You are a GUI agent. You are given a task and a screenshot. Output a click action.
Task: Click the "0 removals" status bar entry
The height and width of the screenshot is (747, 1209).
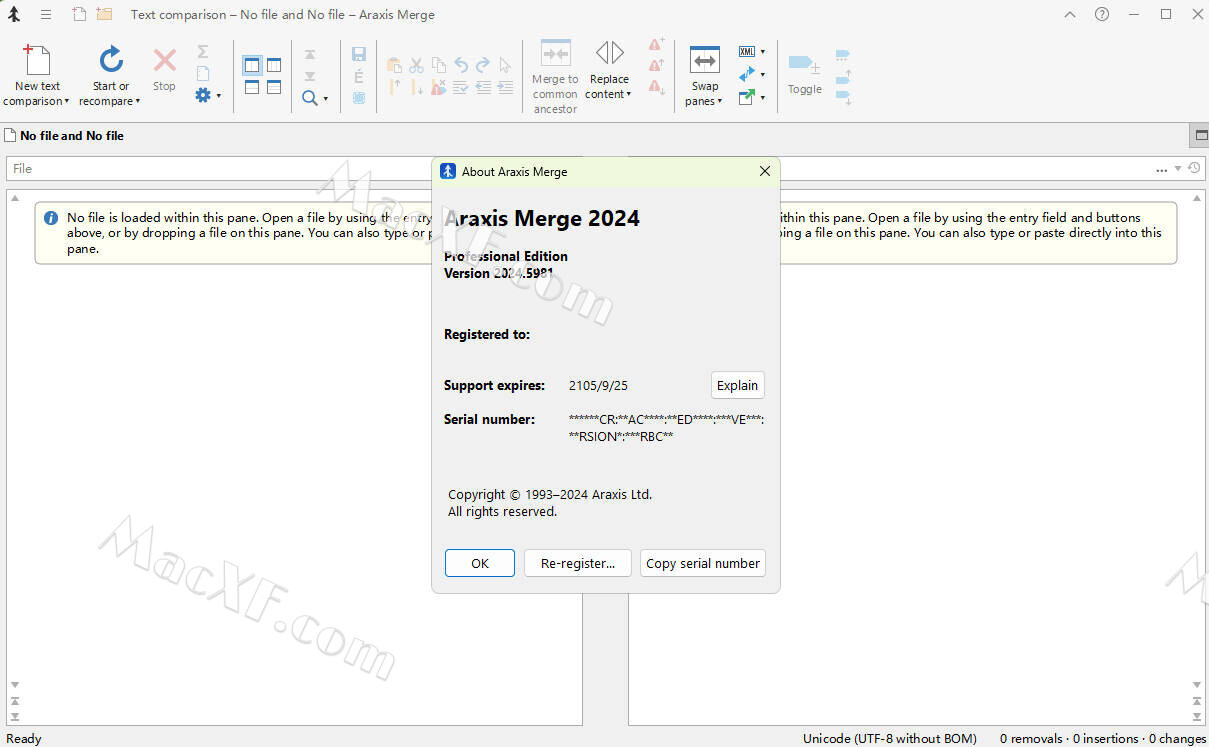pyautogui.click(x=1032, y=739)
